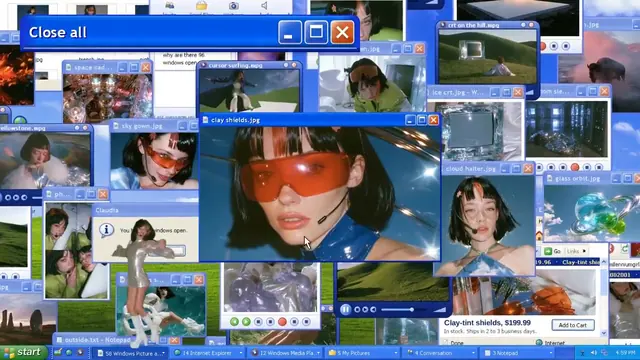Click the Internet zone globe in status bar
This screenshot has height=360, width=640.
(x=539, y=343)
